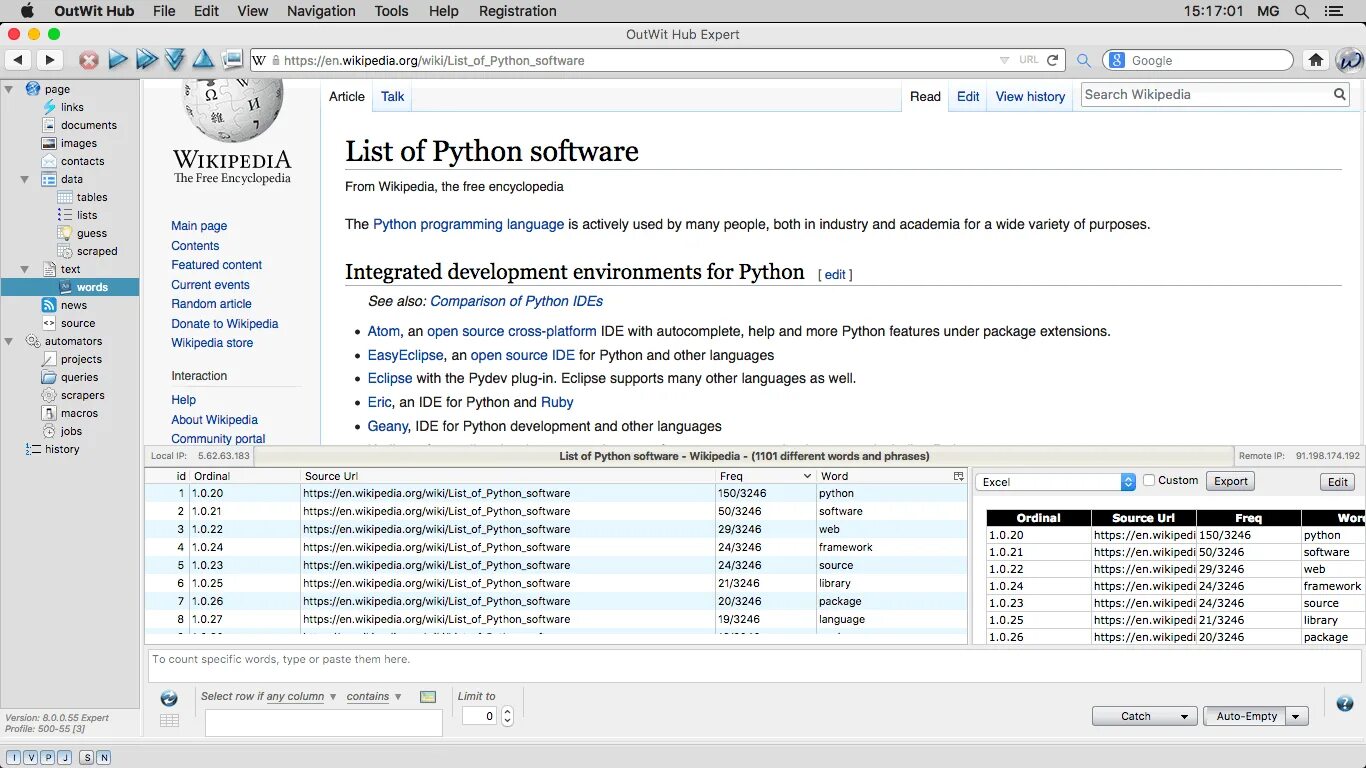Screen dimensions: 1366x768
Task: Open the Tools menu
Action: [391, 11]
